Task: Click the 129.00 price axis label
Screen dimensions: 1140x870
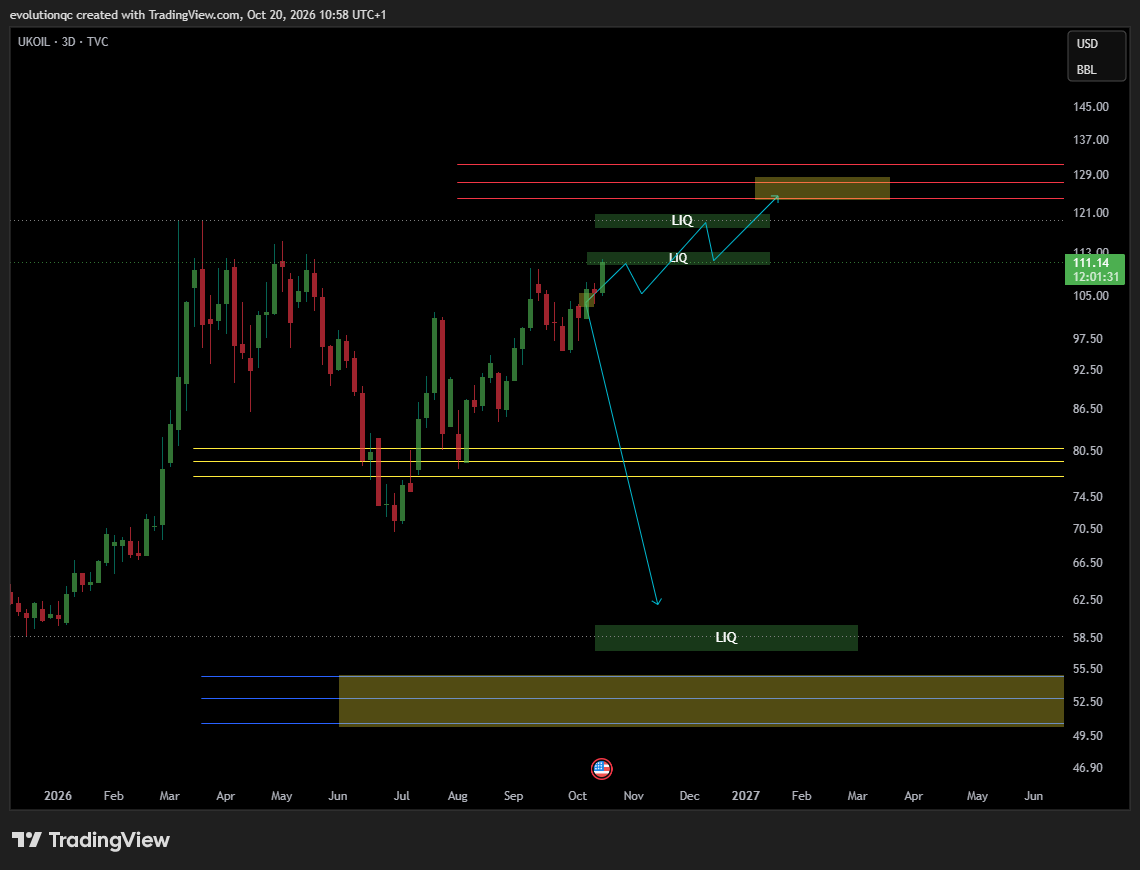Action: 1091,175
